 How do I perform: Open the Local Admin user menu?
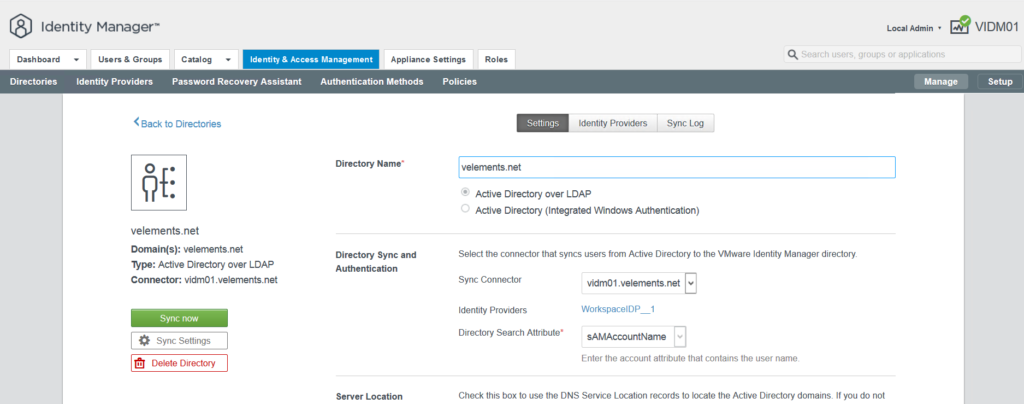tap(914, 28)
